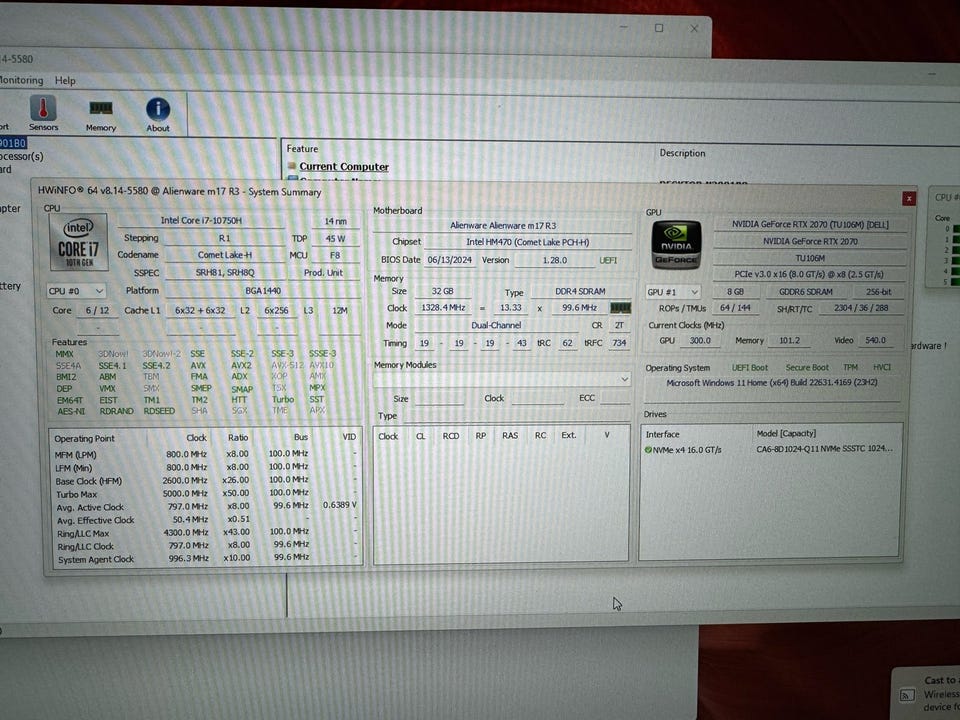This screenshot has height=720, width=960.
Task: Click the NVIDIA GeForce logo
Action: (x=676, y=245)
